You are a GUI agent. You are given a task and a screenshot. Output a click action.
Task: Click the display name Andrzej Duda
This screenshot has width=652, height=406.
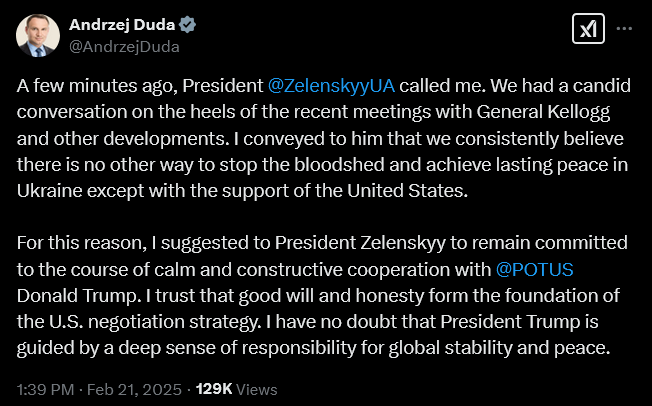(110, 24)
